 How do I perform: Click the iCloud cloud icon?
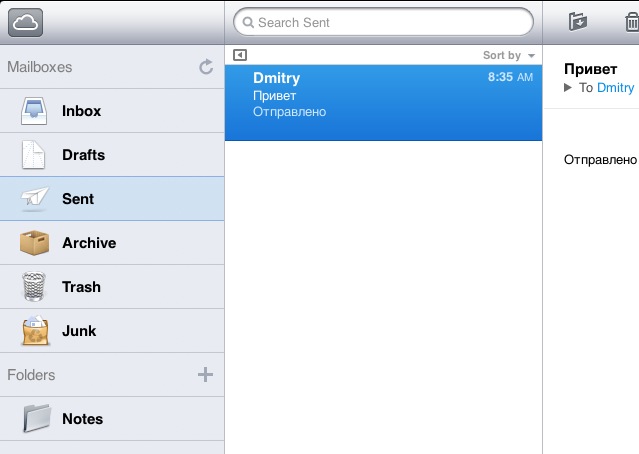click(25, 21)
